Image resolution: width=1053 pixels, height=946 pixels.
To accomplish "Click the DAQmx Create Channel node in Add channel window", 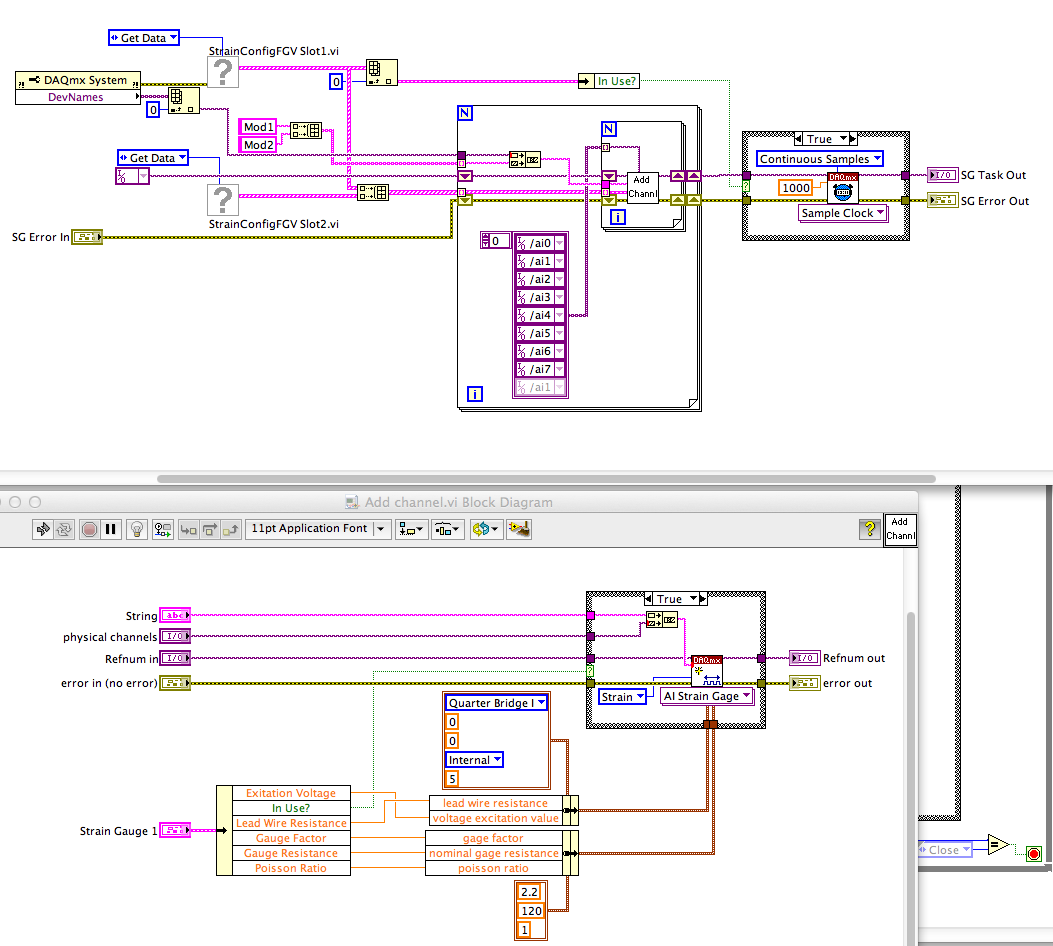I will [706, 671].
